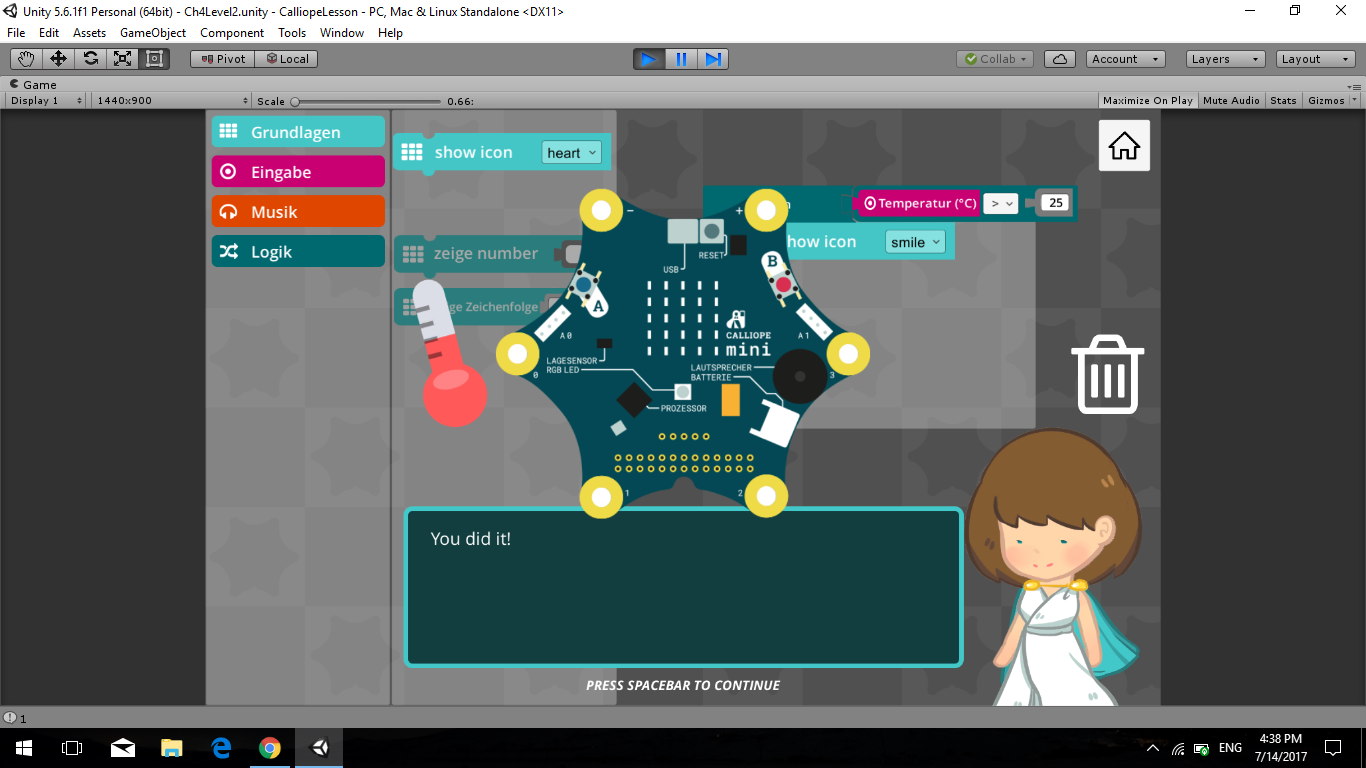Open the smile icon dropdown

[915, 241]
